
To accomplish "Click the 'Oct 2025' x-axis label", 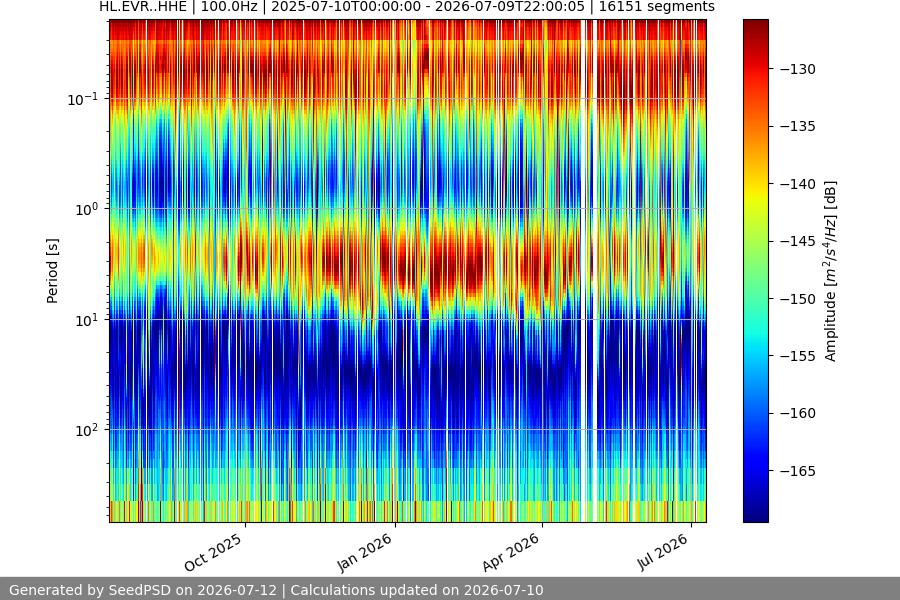I will pyautogui.click(x=213, y=553).
